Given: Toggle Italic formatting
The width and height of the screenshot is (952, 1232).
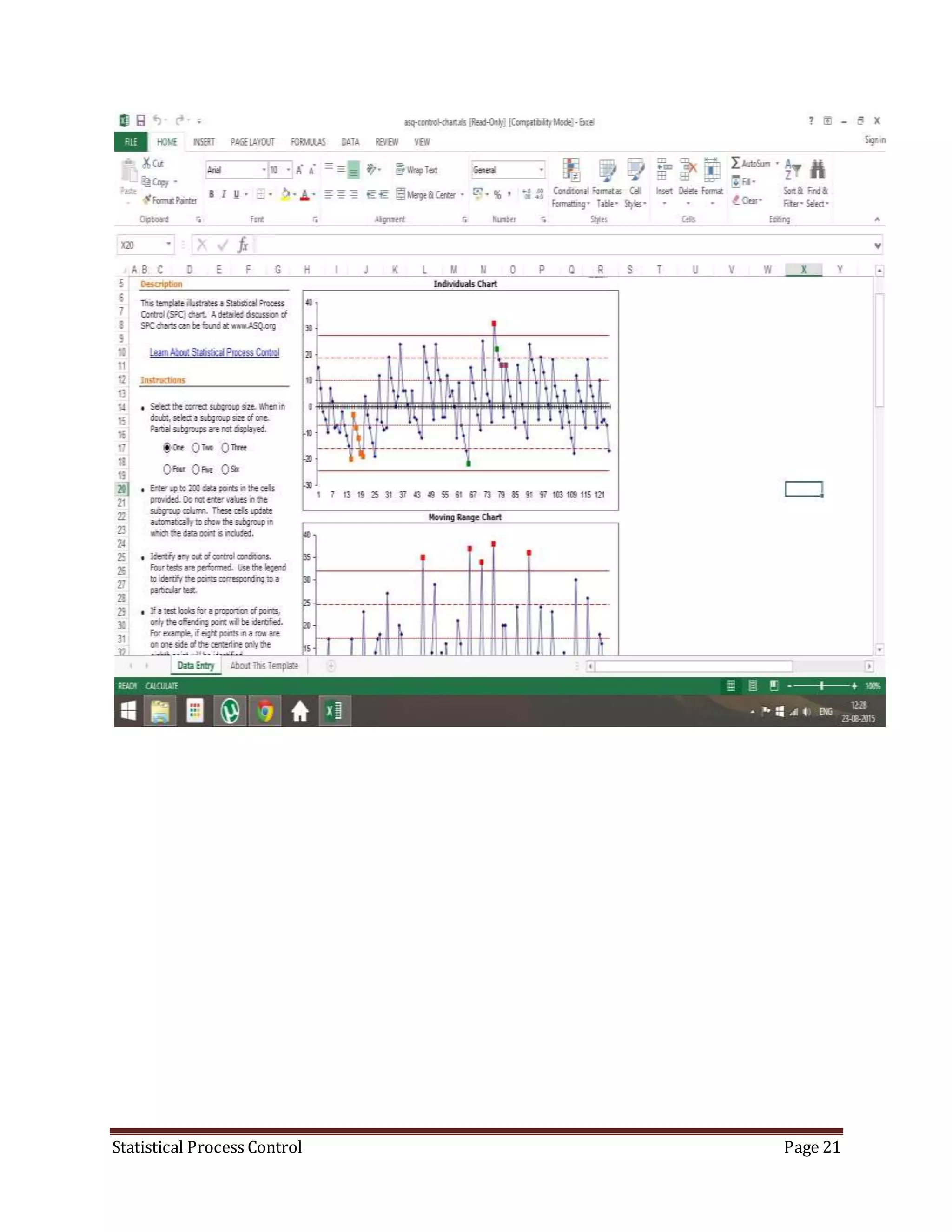Looking at the screenshot, I should coord(224,194).
